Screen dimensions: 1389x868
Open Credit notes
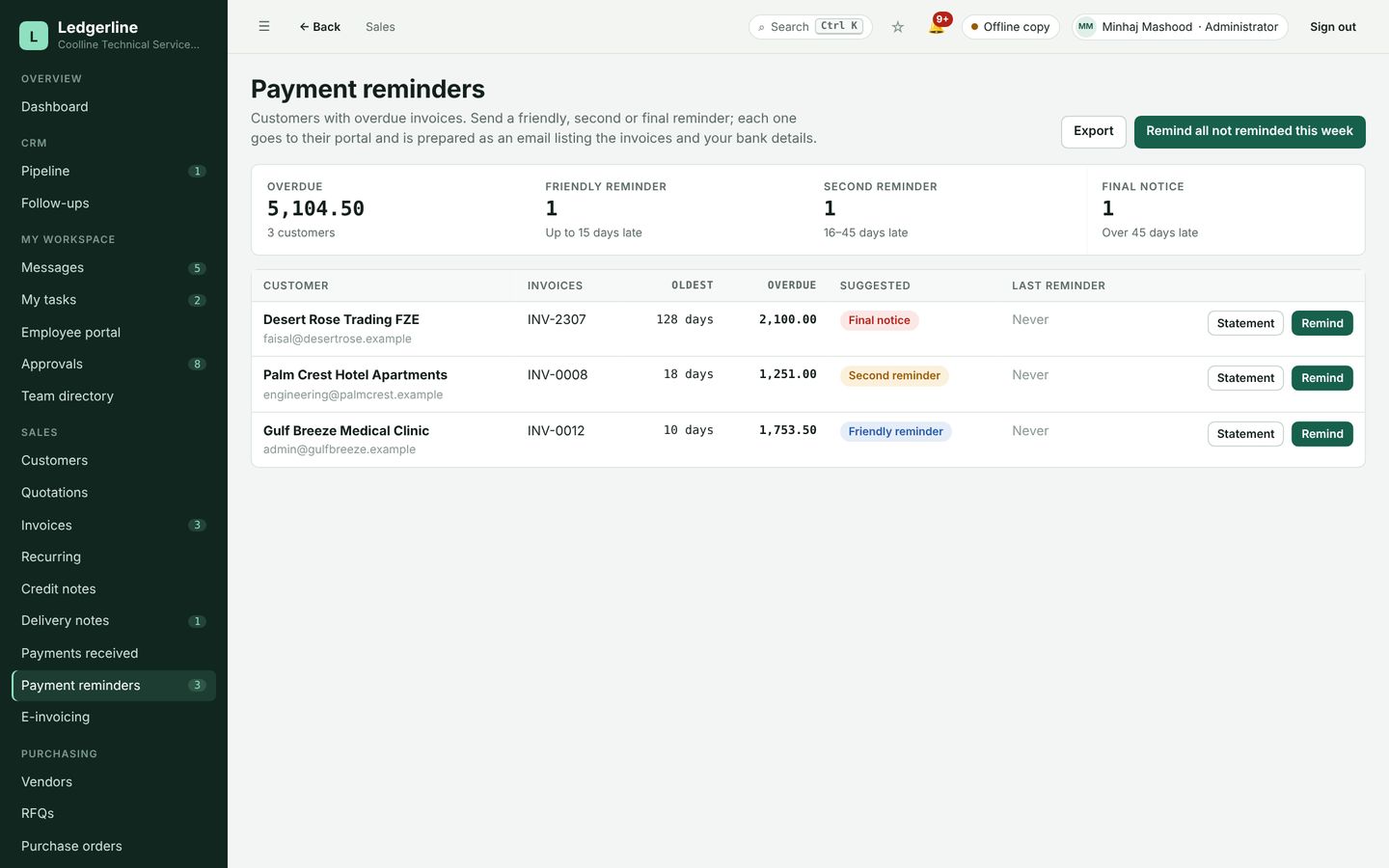pyautogui.click(x=114, y=589)
